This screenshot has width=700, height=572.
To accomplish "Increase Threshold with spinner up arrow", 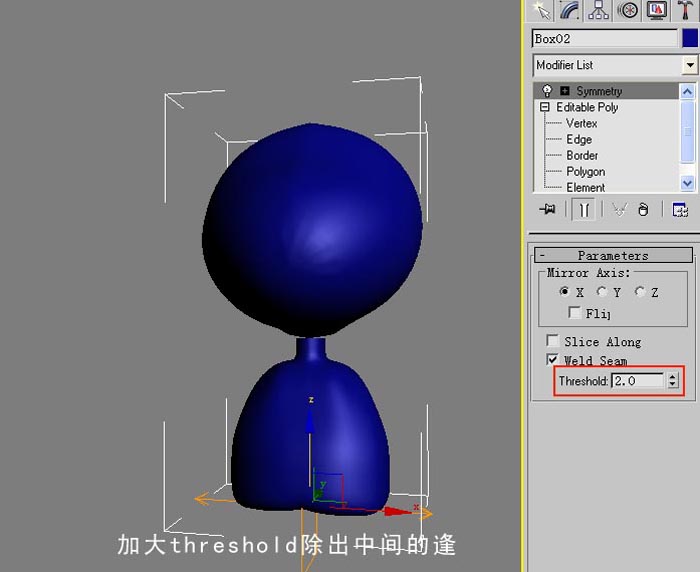I will pos(672,377).
